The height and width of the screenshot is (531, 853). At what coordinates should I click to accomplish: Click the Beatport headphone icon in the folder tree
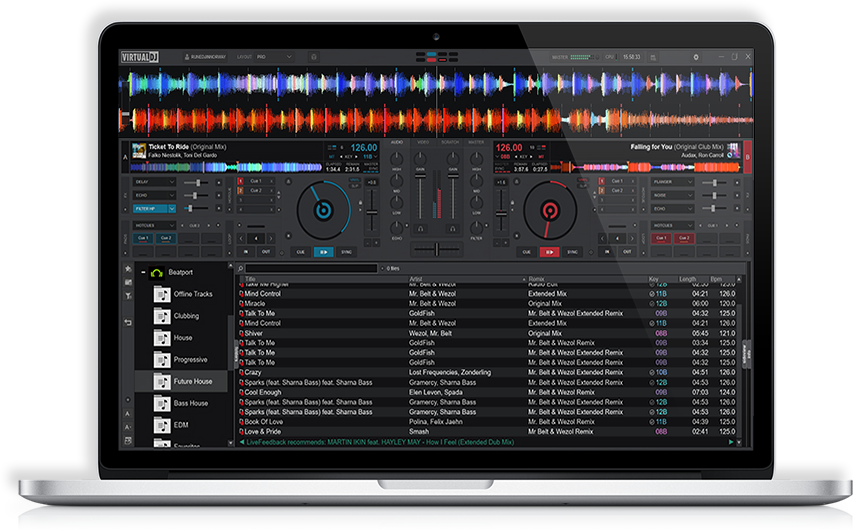point(157,272)
